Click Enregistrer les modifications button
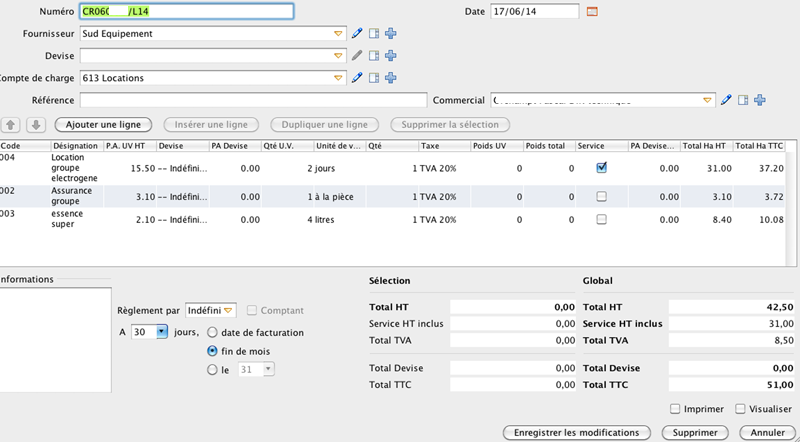The width and height of the screenshot is (800, 442). coord(577,432)
